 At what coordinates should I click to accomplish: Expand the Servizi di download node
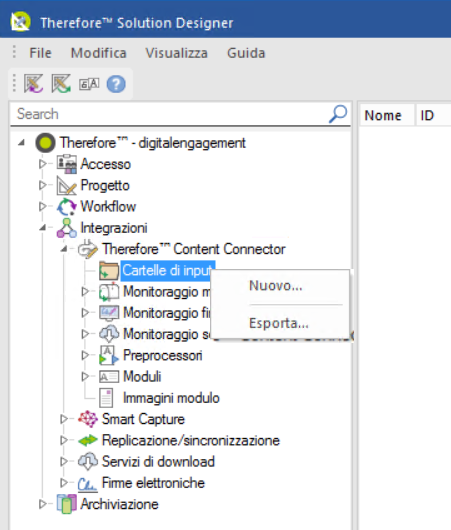64,462
